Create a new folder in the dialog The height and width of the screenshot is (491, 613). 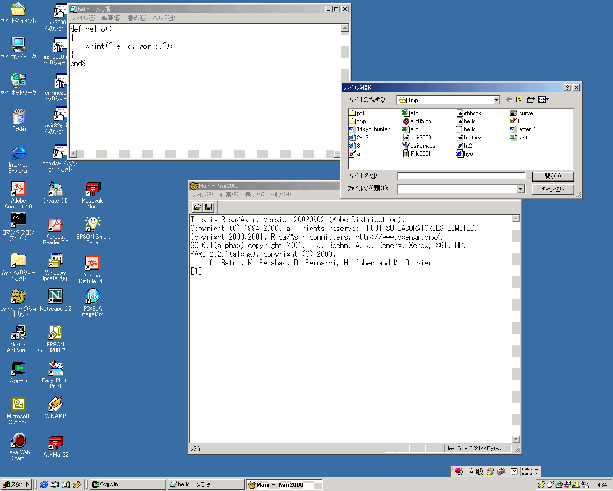pos(531,100)
